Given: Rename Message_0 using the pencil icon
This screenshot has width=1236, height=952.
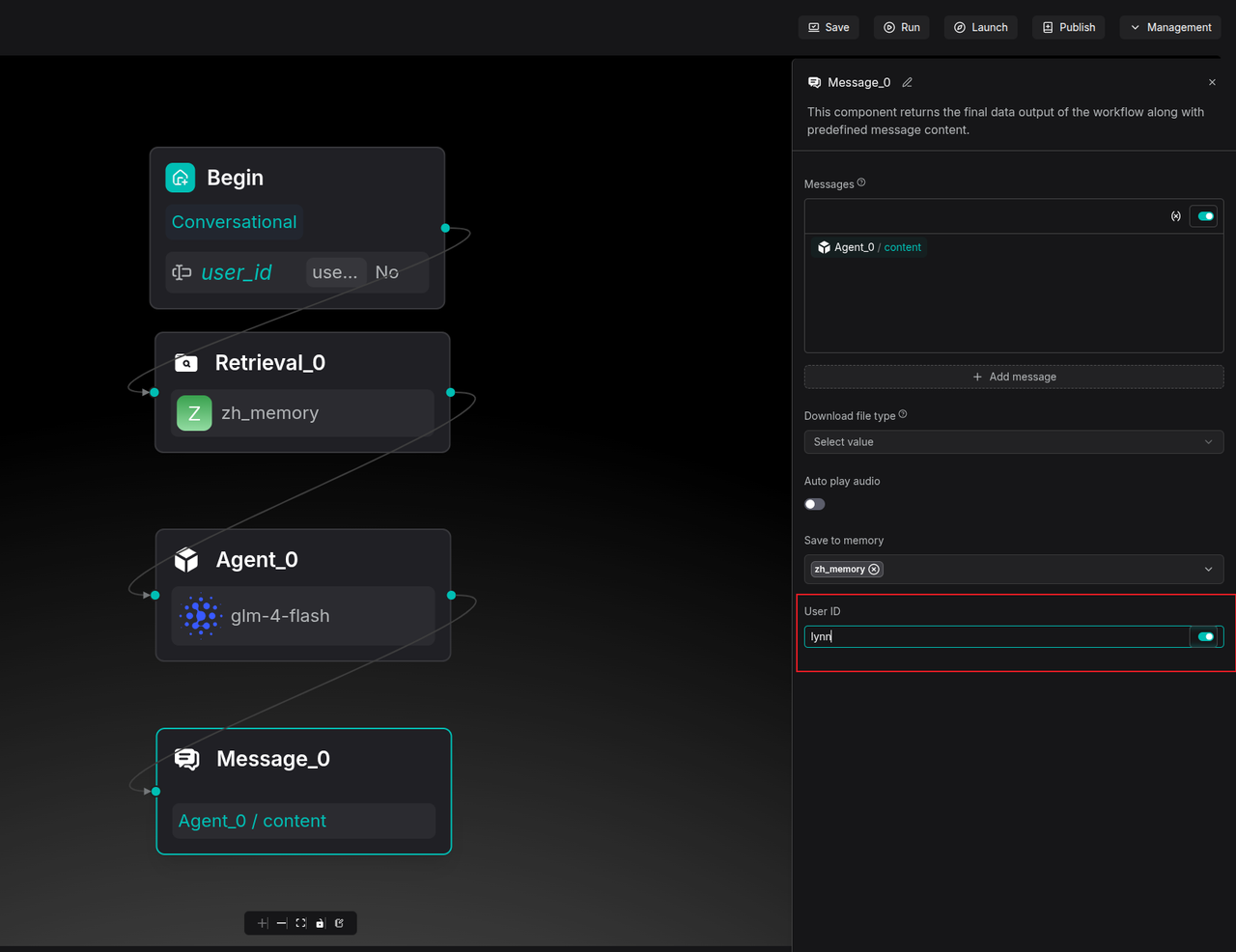Looking at the screenshot, I should [x=907, y=83].
